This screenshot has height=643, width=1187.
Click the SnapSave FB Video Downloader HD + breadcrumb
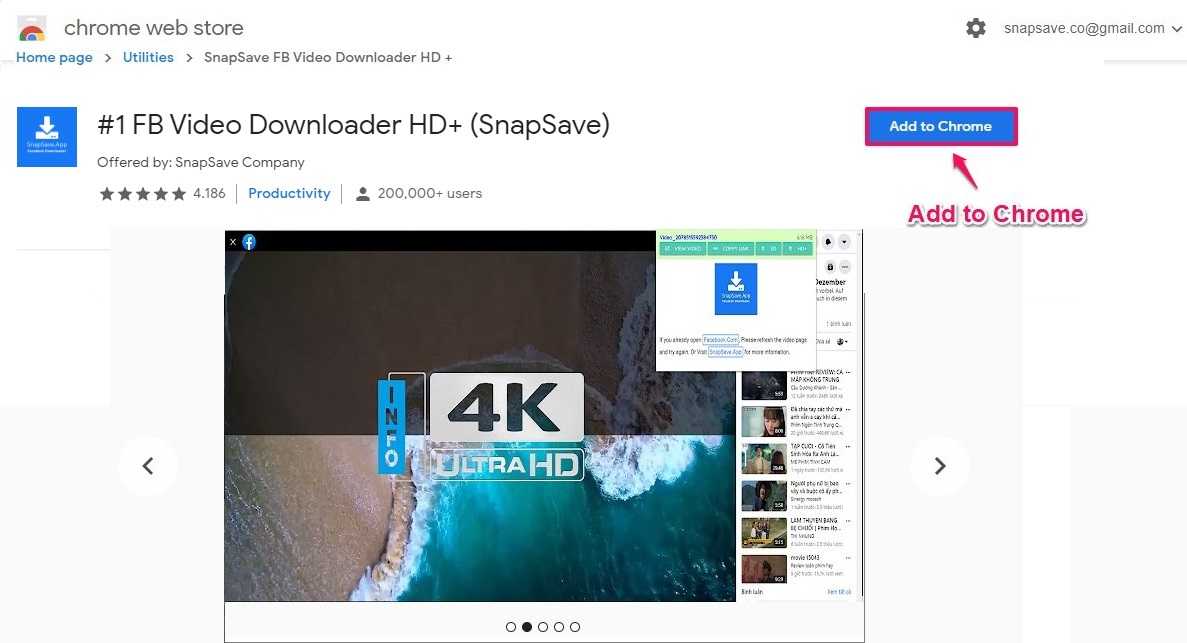coord(328,58)
